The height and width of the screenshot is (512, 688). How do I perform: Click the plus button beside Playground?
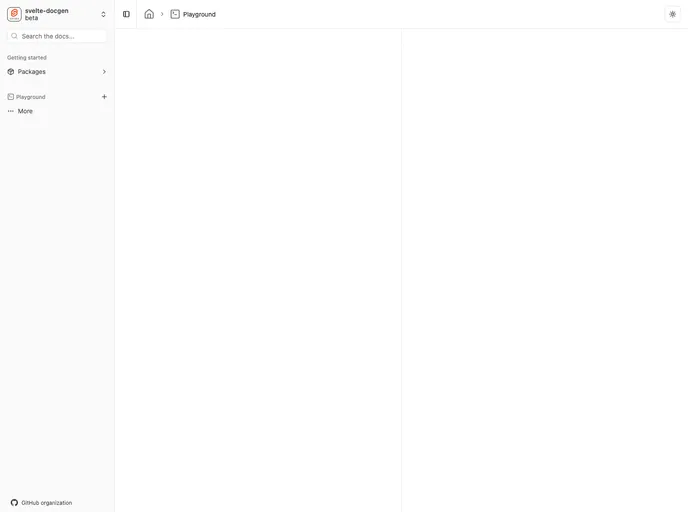point(104,97)
